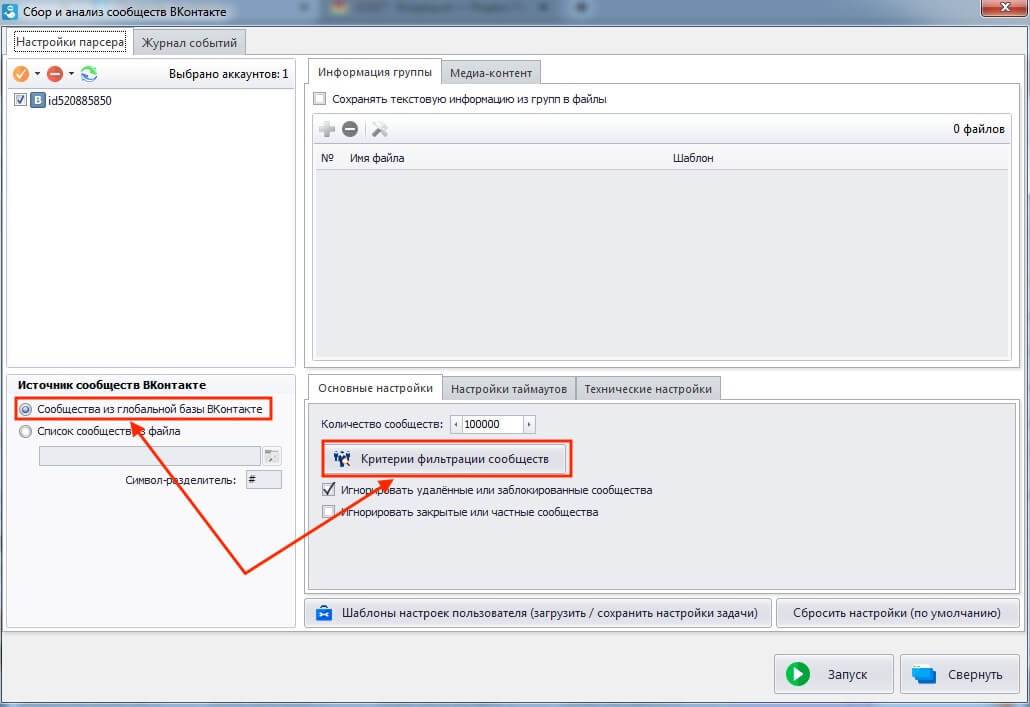Click the VK icon beside id520885850
Image resolution: width=1030 pixels, height=707 pixels.
[38, 101]
